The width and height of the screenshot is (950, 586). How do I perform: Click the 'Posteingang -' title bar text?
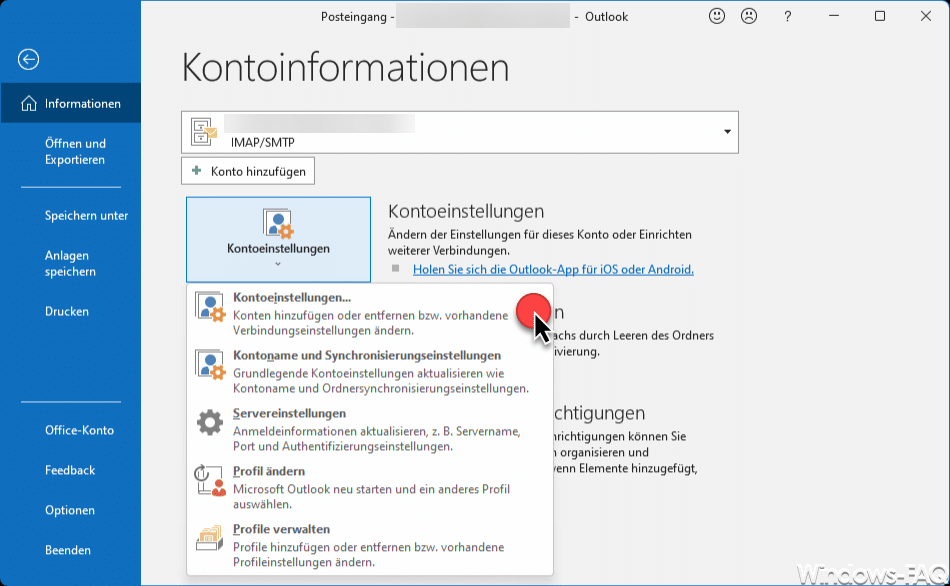tap(357, 17)
